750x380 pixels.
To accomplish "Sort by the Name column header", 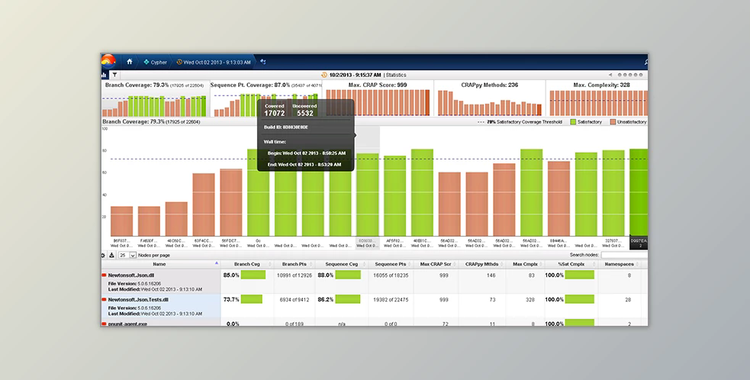I will (x=159, y=264).
